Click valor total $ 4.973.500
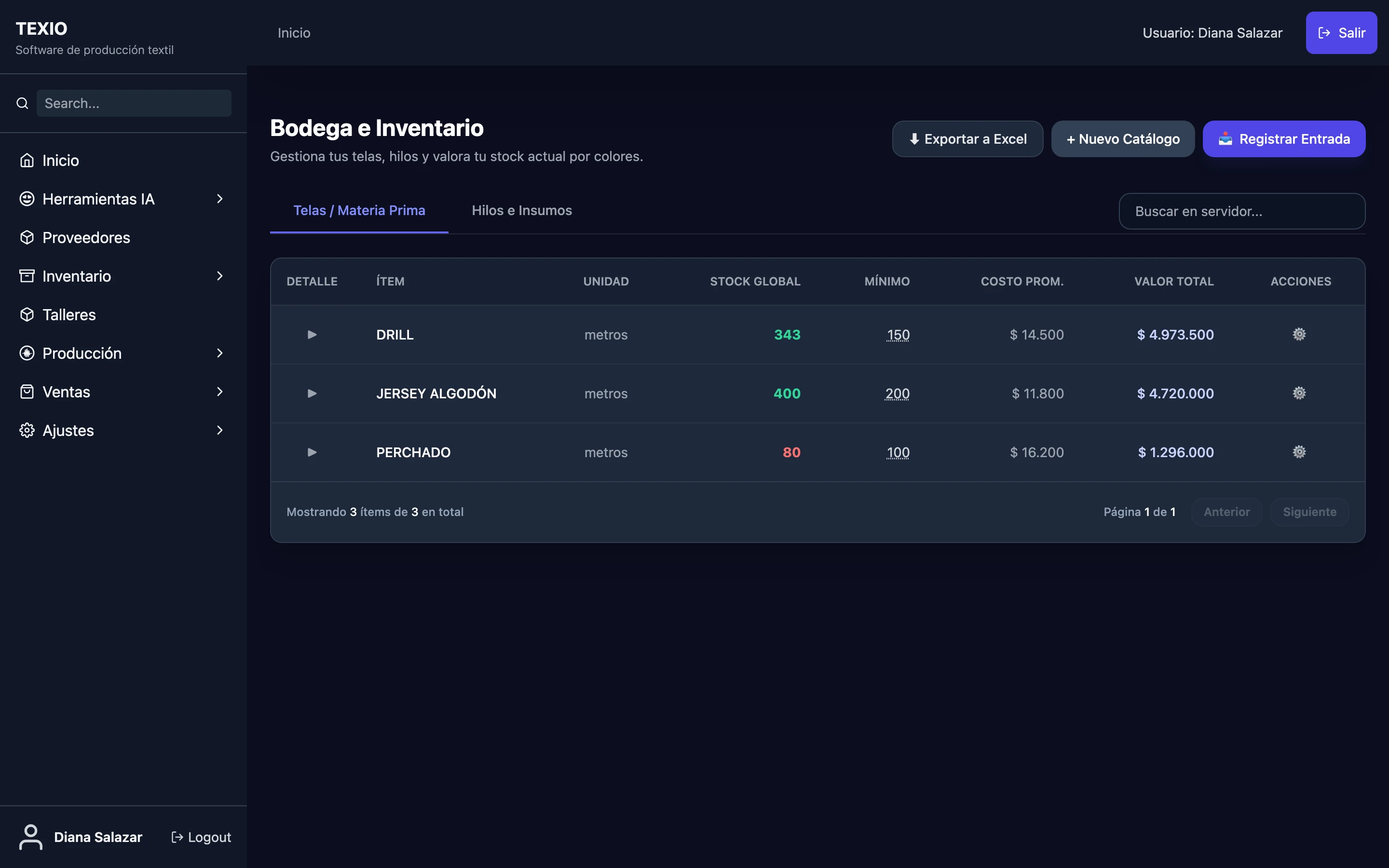 tap(1175, 335)
